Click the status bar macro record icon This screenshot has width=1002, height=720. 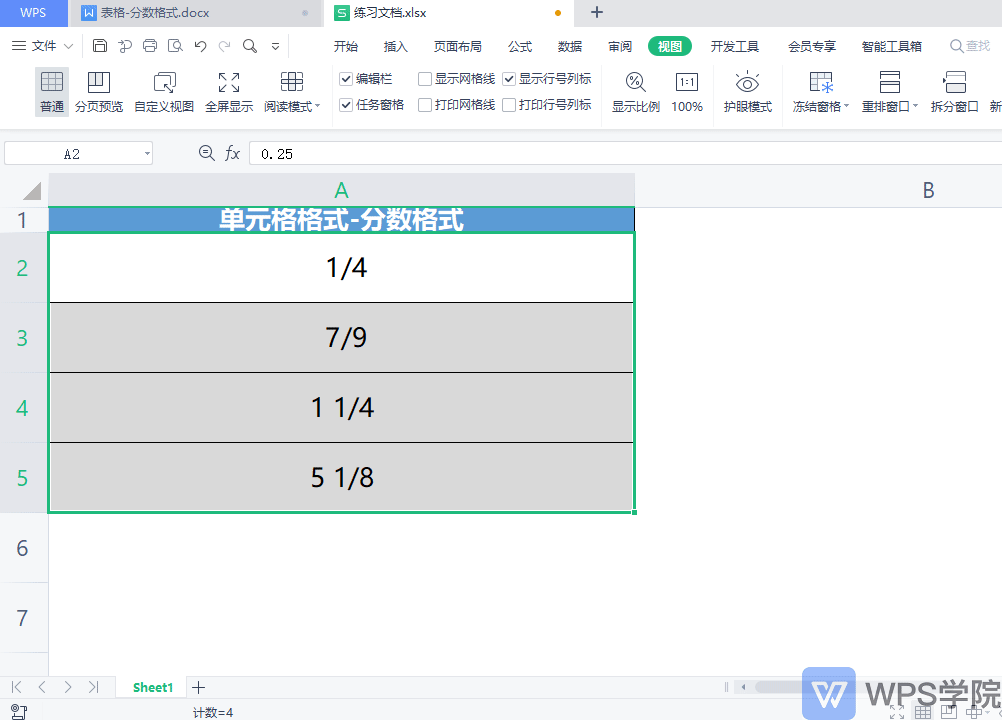tap(19, 712)
